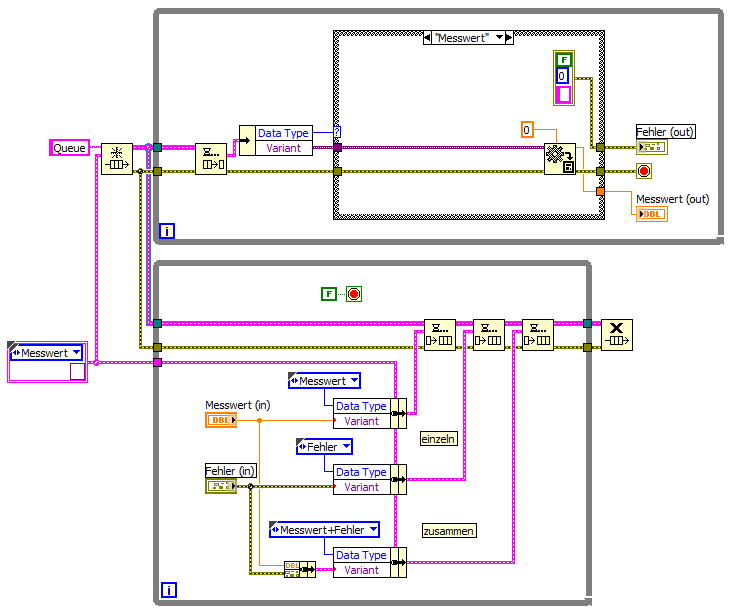Select the Fehler (in) error cluster control terminal
Viewport: 734px width, 616px height.
click(221, 486)
